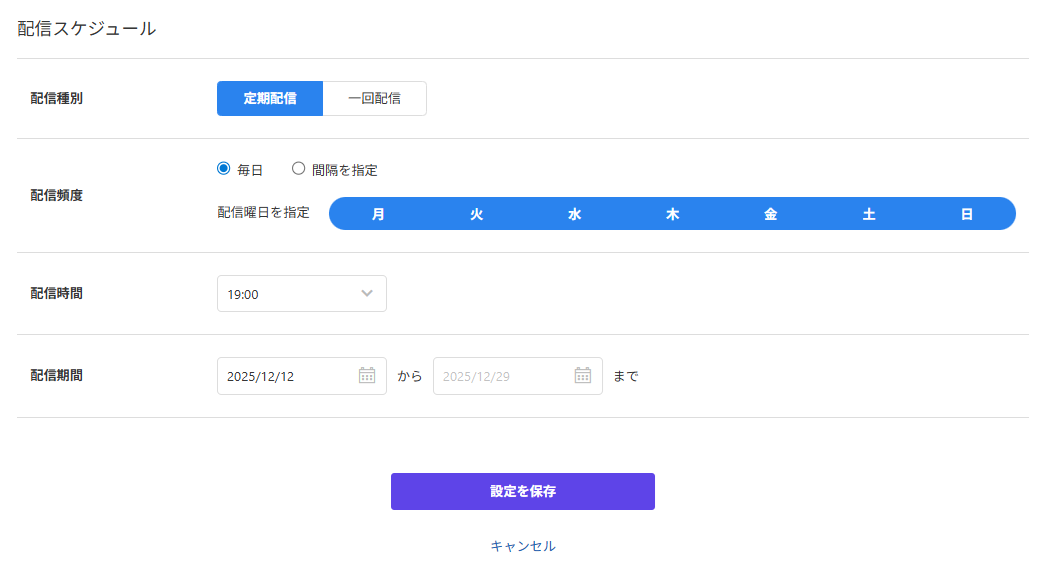Image resolution: width=1049 pixels, height=573 pixels.
Task: Open the 19:00 delivery time dropdown
Action: click(x=290, y=294)
